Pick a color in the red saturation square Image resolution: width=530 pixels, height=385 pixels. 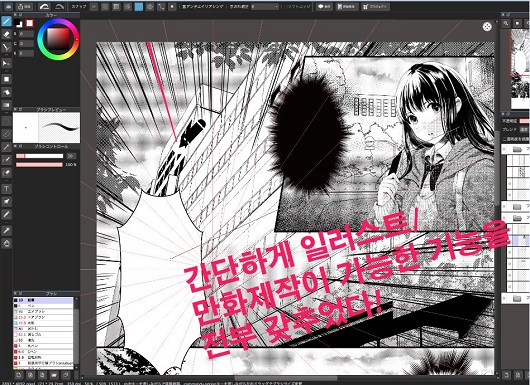(58, 39)
